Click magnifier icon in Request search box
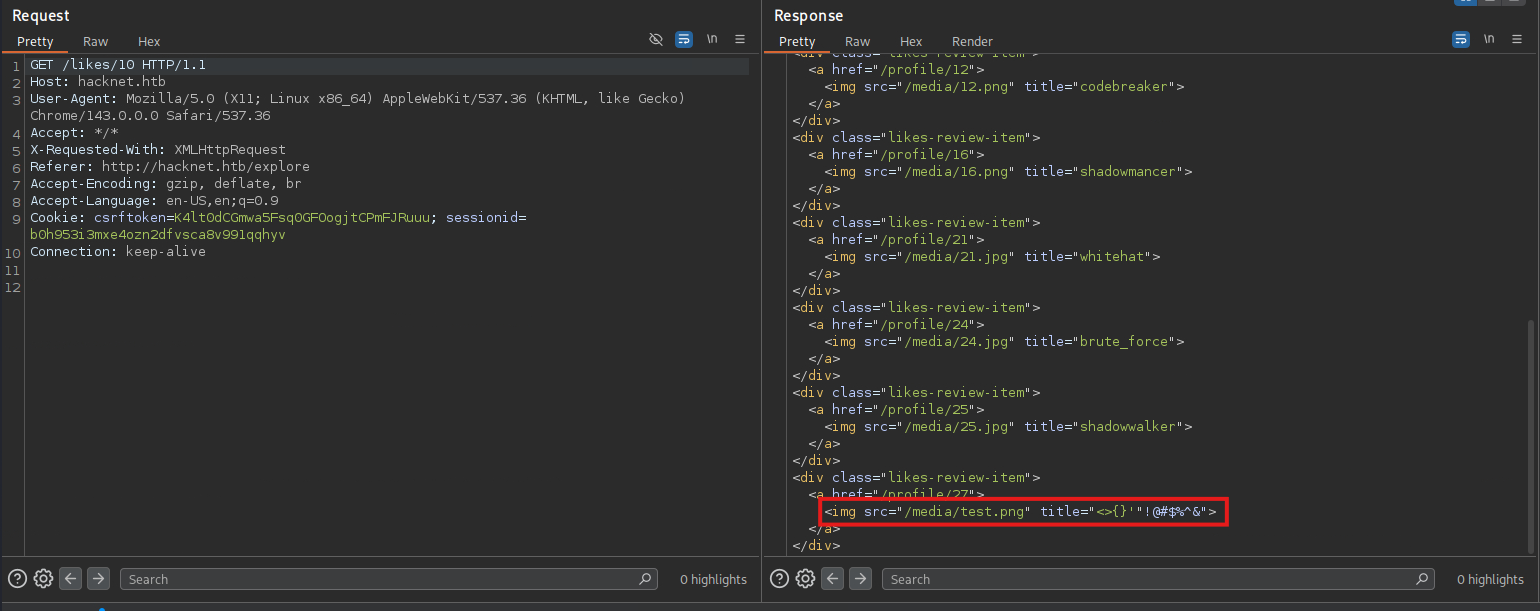Image resolution: width=1540 pixels, height=611 pixels. (x=645, y=579)
